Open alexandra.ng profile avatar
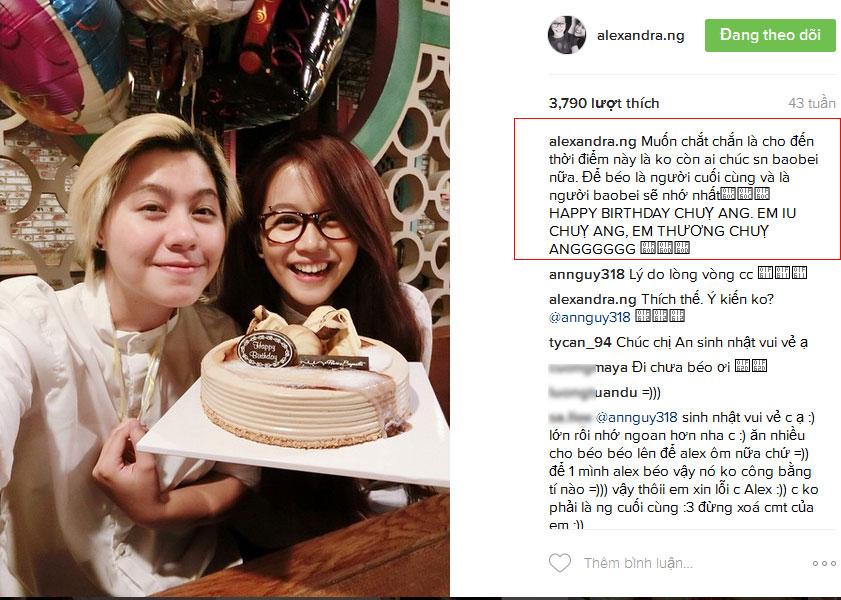This screenshot has width=841, height=600. [567, 35]
